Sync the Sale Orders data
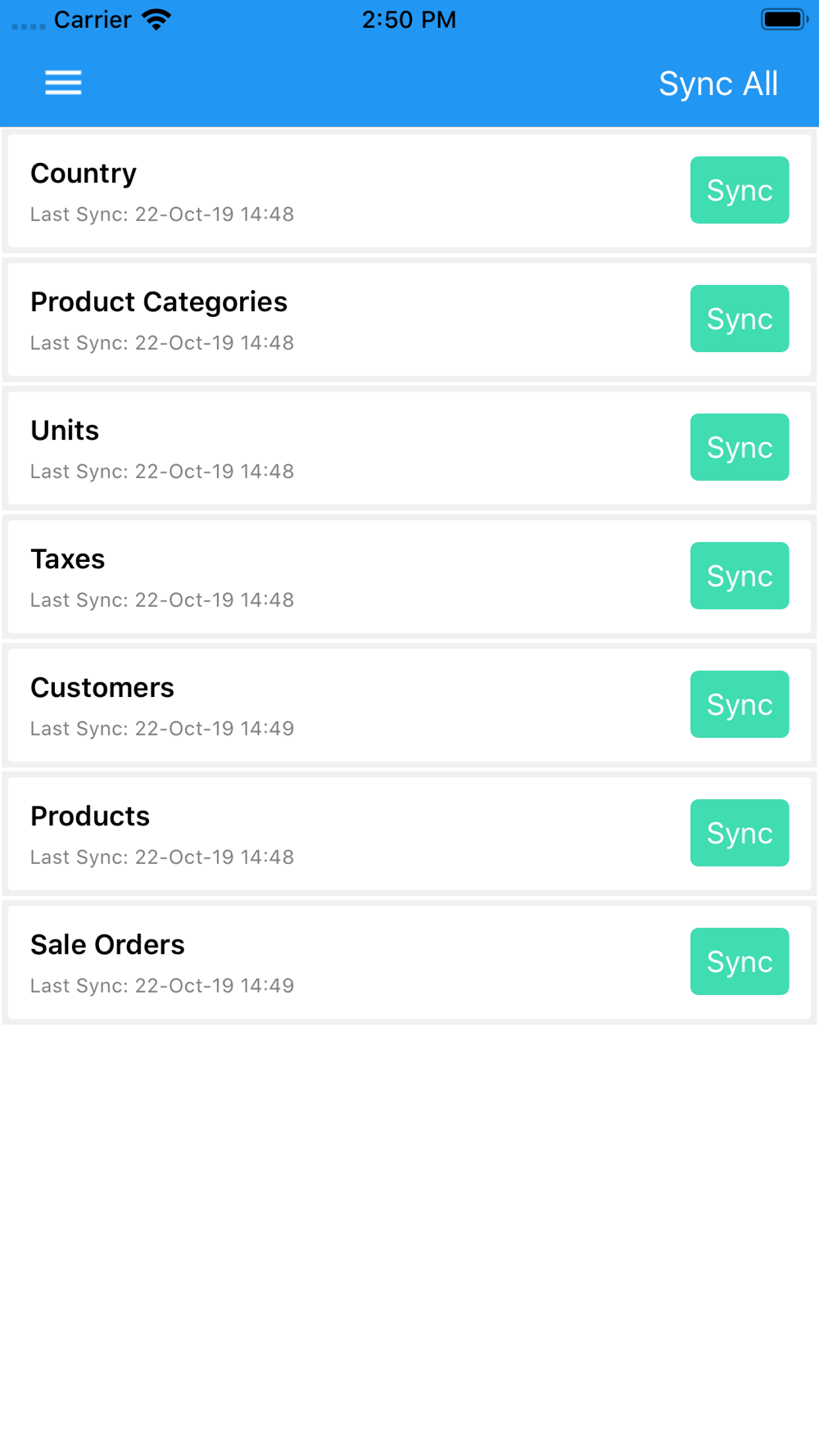 739,961
